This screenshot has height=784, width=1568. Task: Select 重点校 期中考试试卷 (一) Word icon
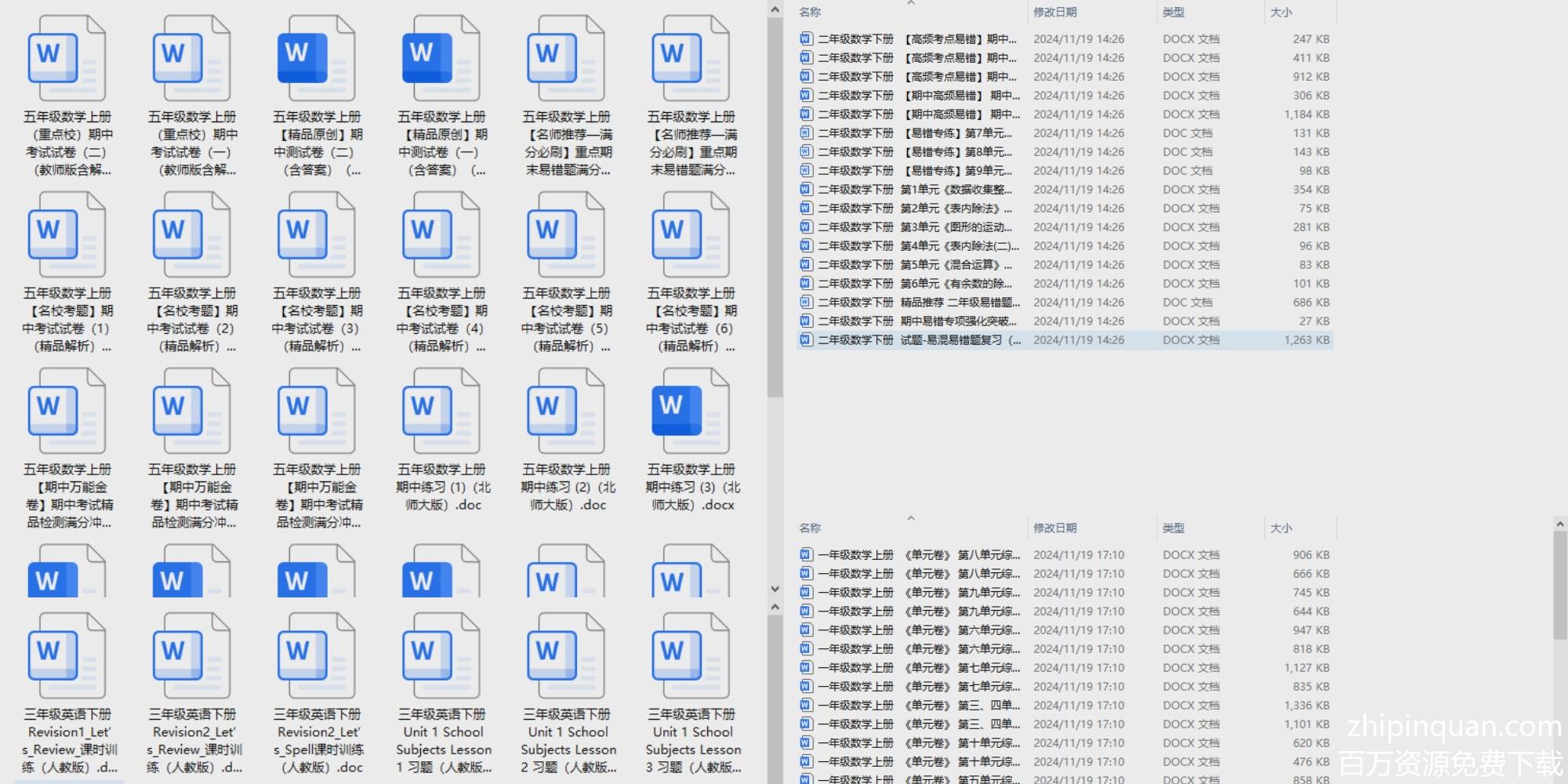pyautogui.click(x=191, y=59)
